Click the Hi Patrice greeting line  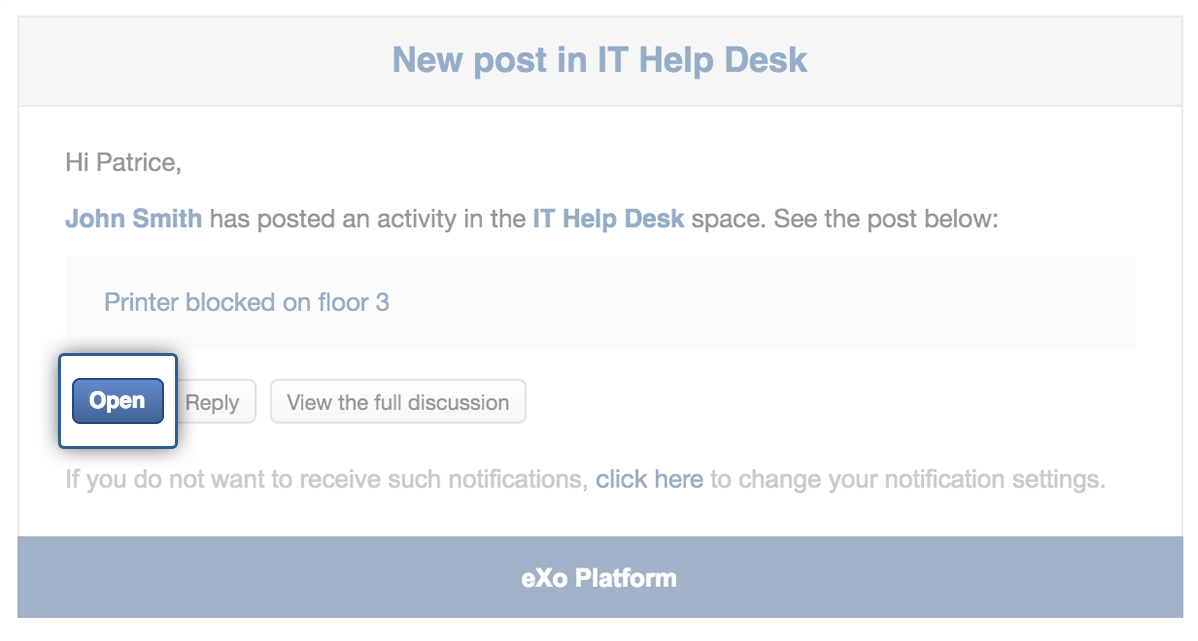click(x=123, y=163)
